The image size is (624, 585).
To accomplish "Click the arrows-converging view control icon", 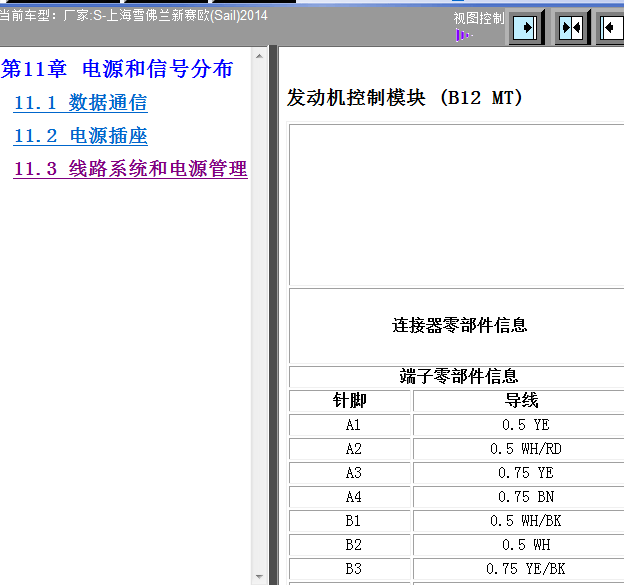I will [x=572, y=28].
